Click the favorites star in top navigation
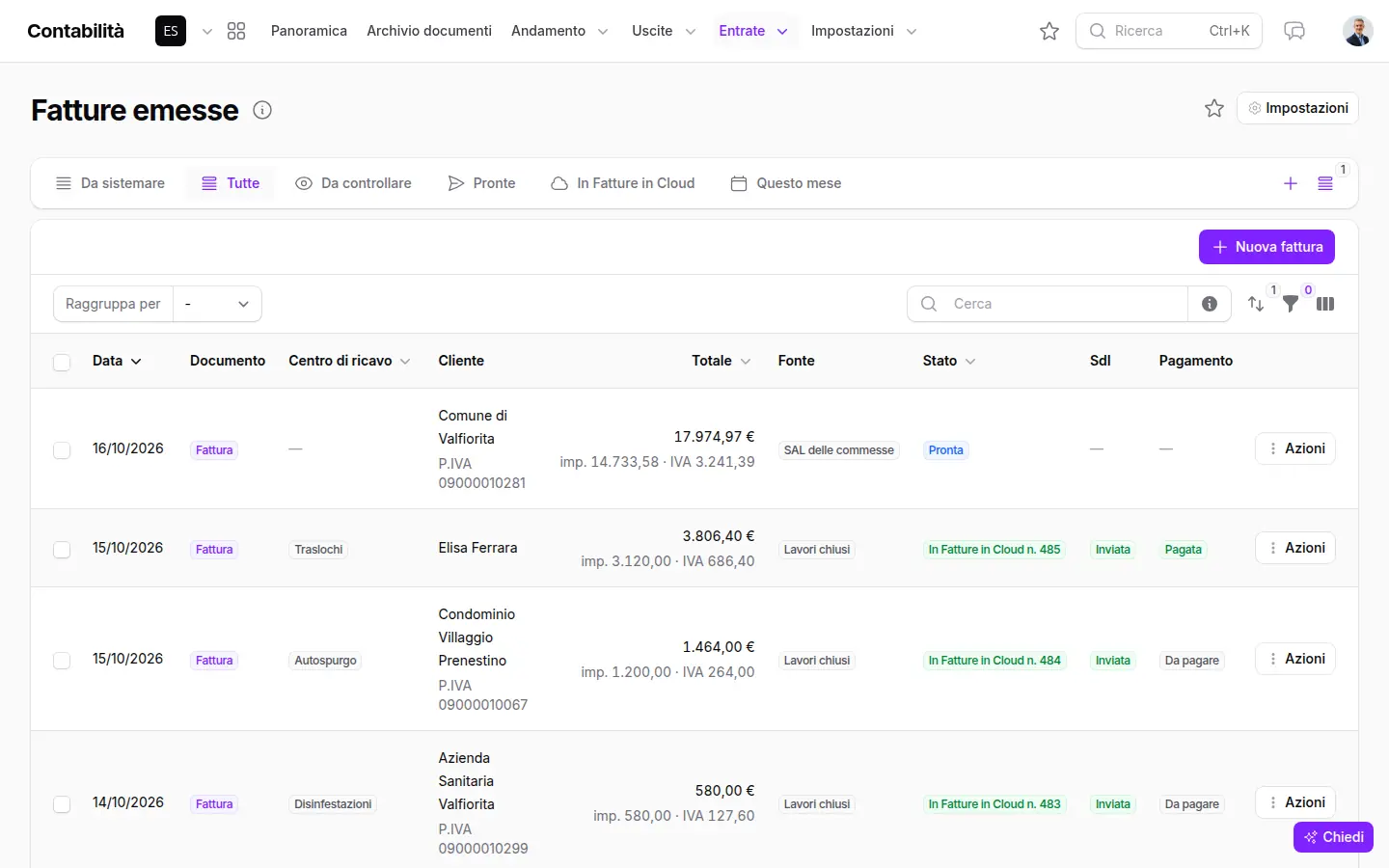Screen dimensions: 1389x868 coord(1049,31)
